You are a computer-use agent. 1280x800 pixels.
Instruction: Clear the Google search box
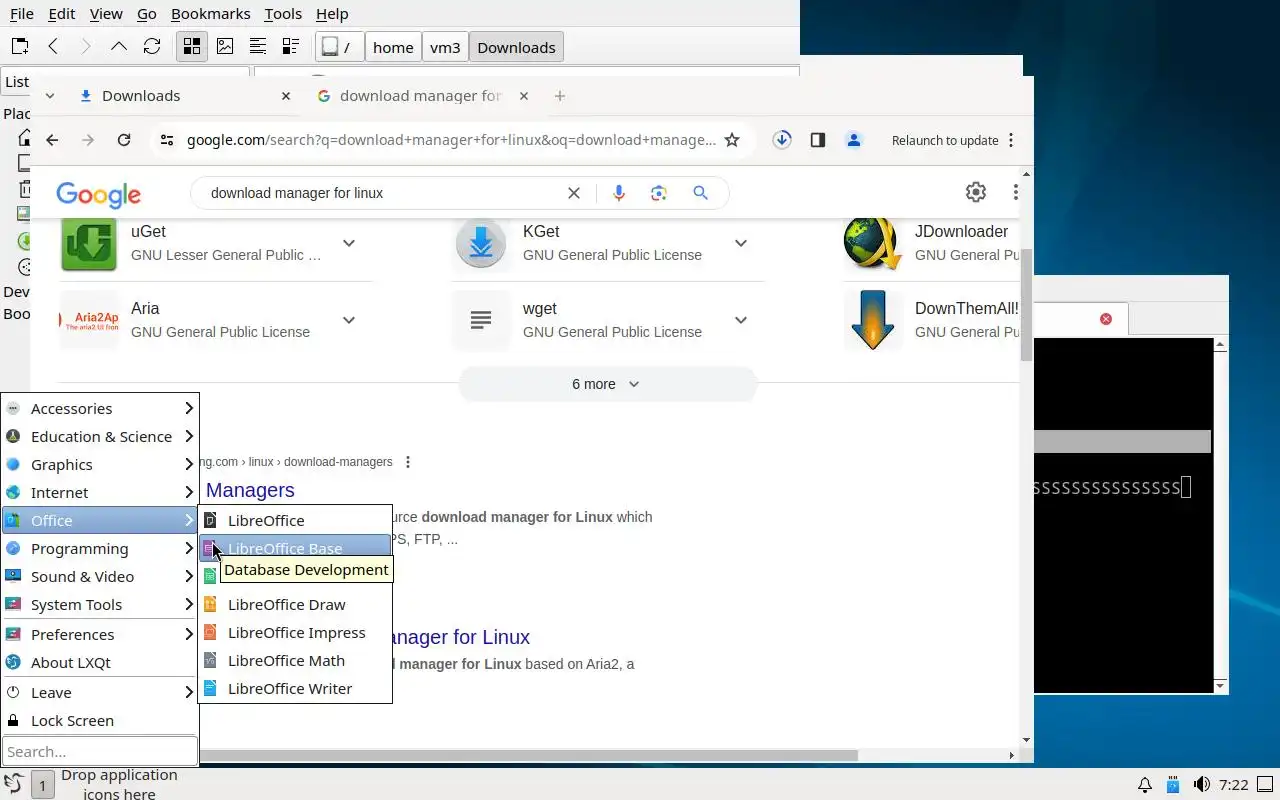[x=574, y=193]
